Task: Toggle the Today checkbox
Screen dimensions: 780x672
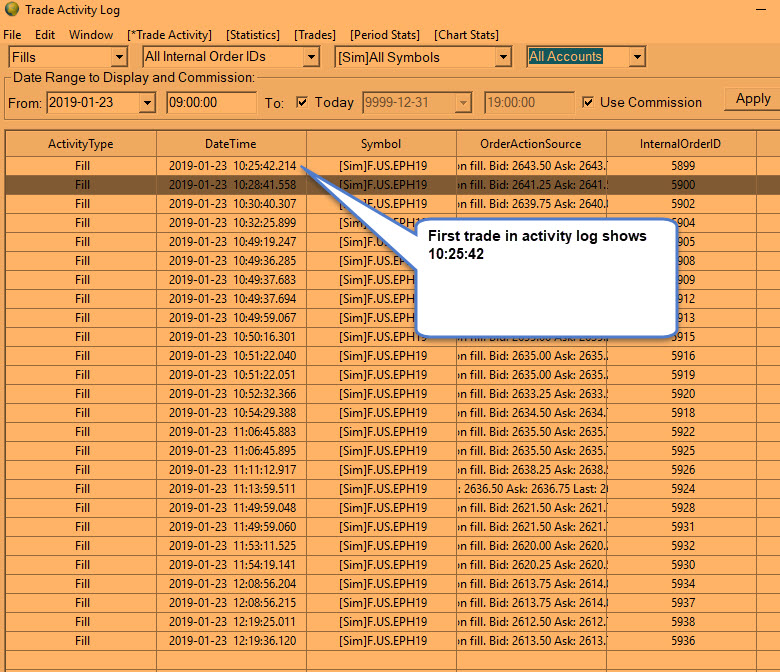Action: pos(302,102)
